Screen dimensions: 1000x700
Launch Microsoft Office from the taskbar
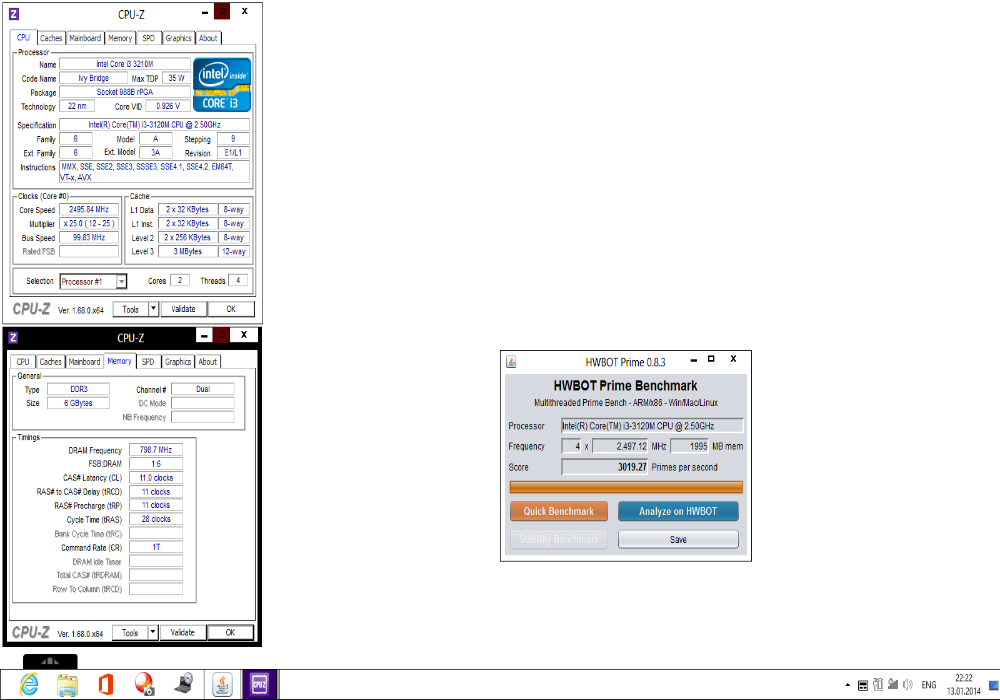(x=106, y=685)
